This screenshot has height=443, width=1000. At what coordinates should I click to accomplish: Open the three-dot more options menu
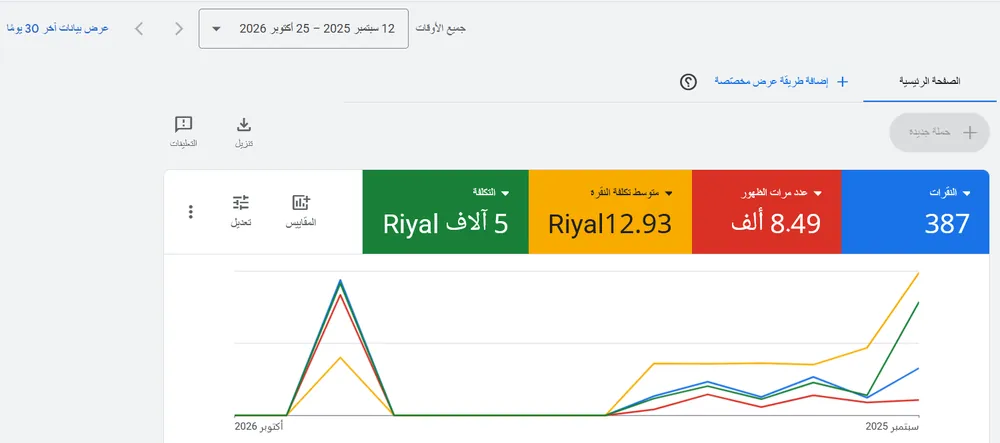pyautogui.click(x=190, y=212)
